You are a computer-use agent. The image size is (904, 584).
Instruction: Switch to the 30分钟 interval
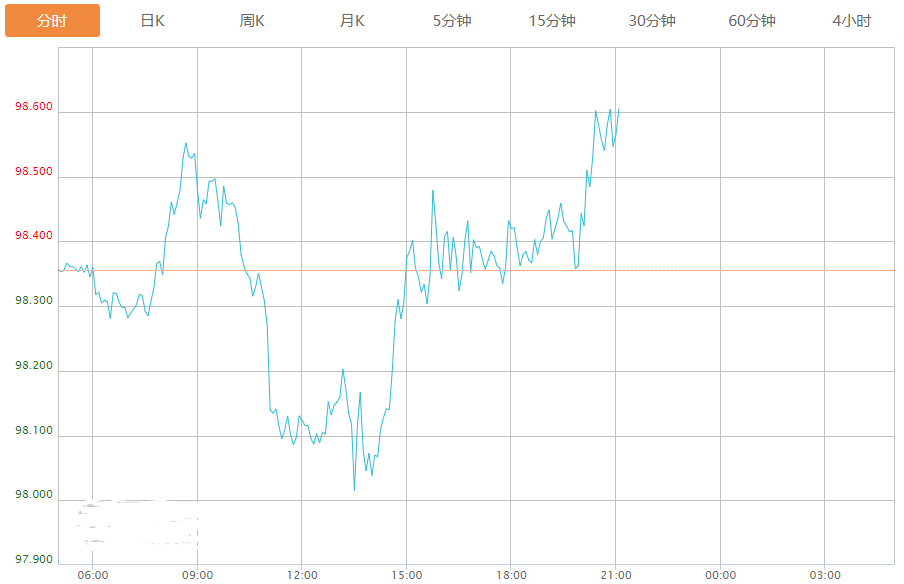tap(652, 21)
